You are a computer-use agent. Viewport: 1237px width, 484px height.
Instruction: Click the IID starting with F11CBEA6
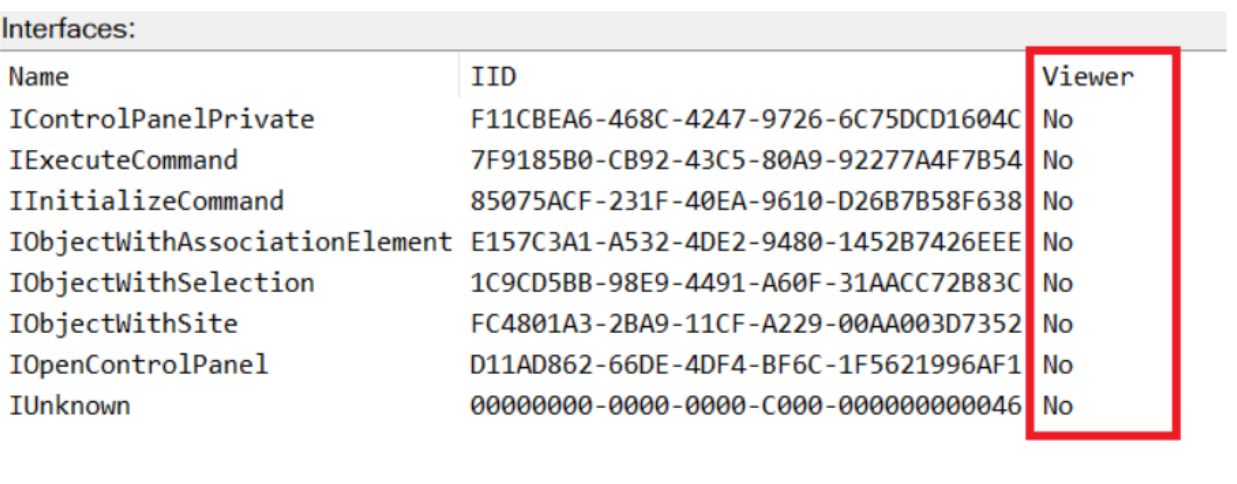pyautogui.click(x=746, y=119)
